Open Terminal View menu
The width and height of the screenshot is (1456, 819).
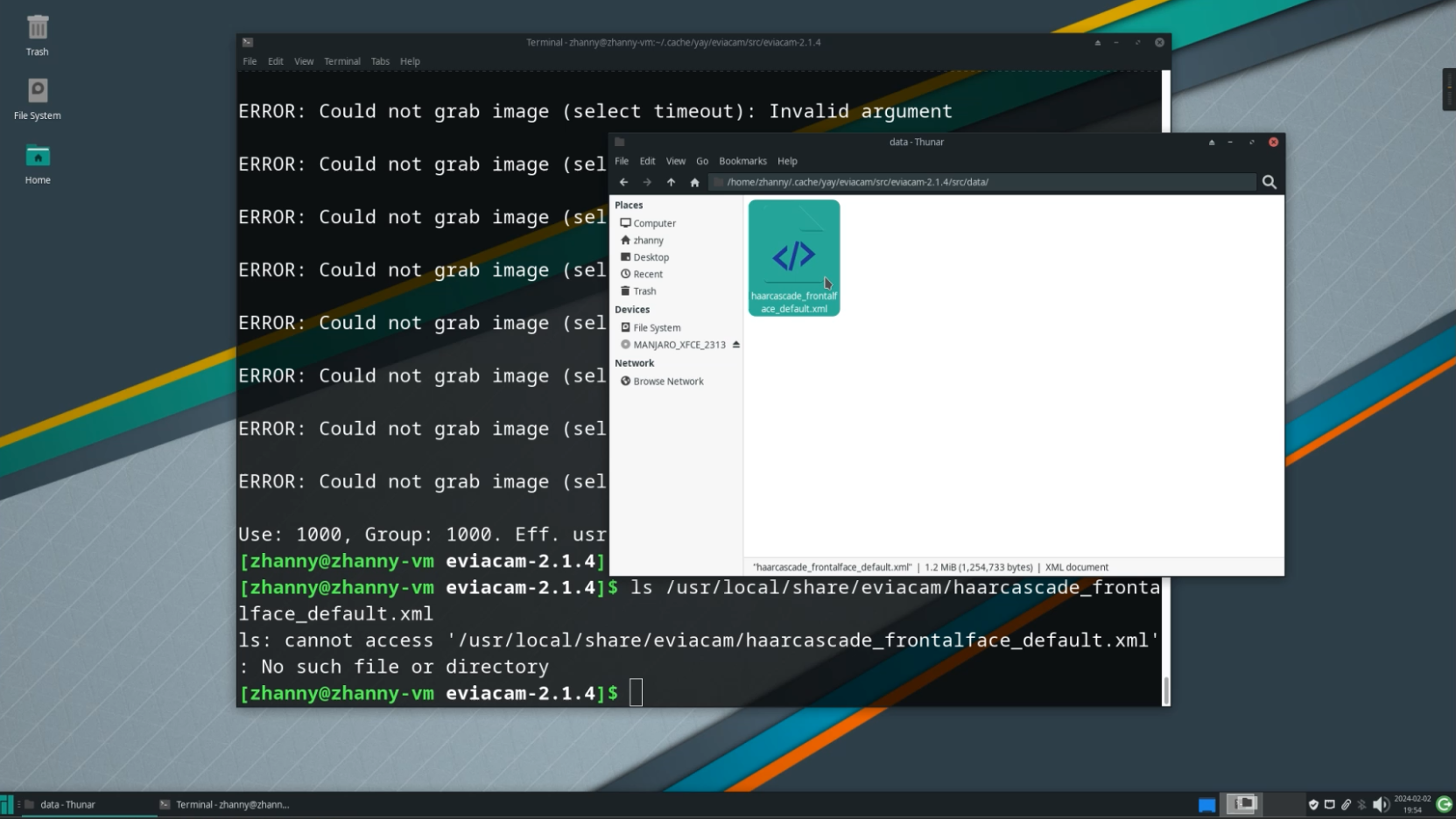click(304, 61)
